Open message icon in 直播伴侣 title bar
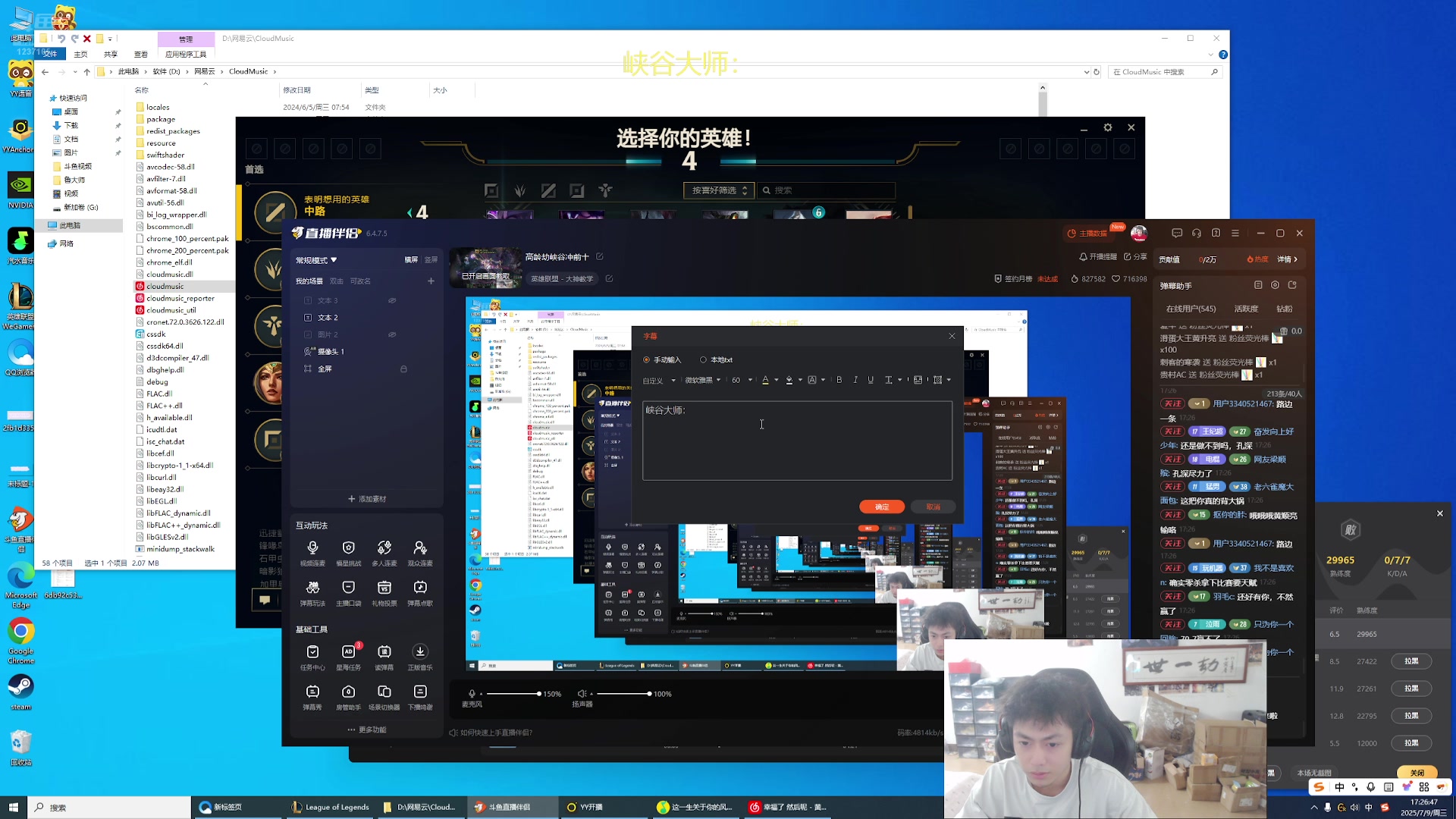The image size is (1456, 819). point(1177,234)
